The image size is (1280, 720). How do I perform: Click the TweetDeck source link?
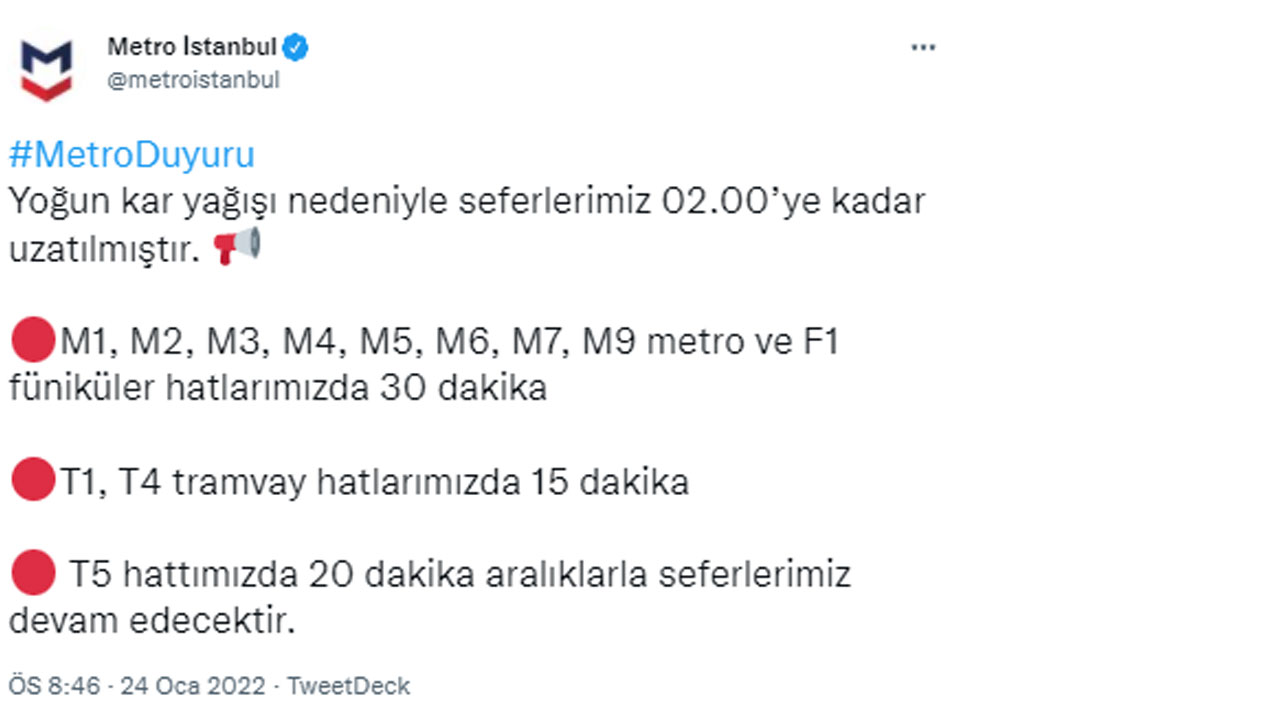(x=347, y=686)
